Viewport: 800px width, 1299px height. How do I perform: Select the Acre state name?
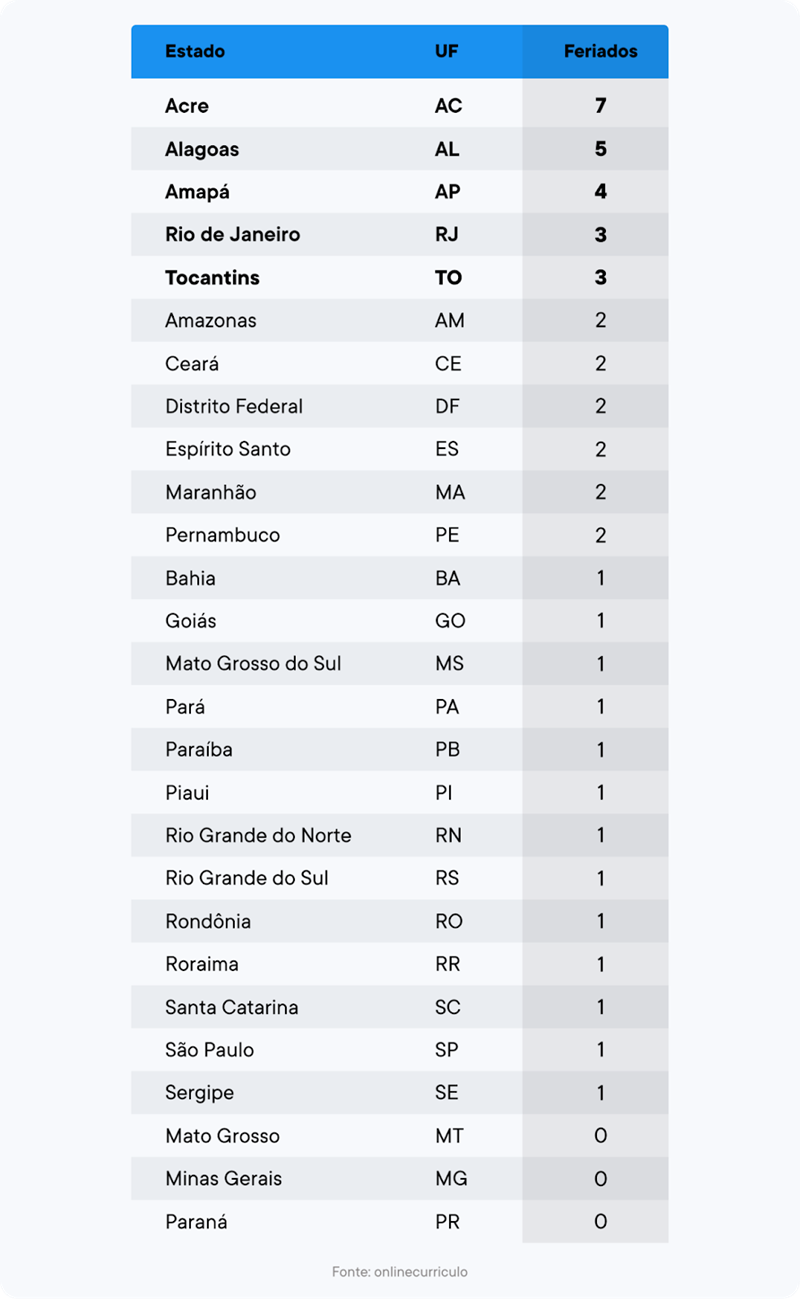point(187,106)
